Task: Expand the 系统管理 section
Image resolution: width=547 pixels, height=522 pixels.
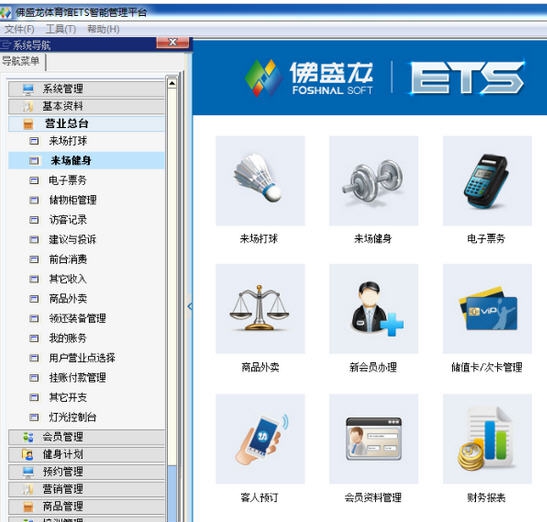Action: [86, 89]
